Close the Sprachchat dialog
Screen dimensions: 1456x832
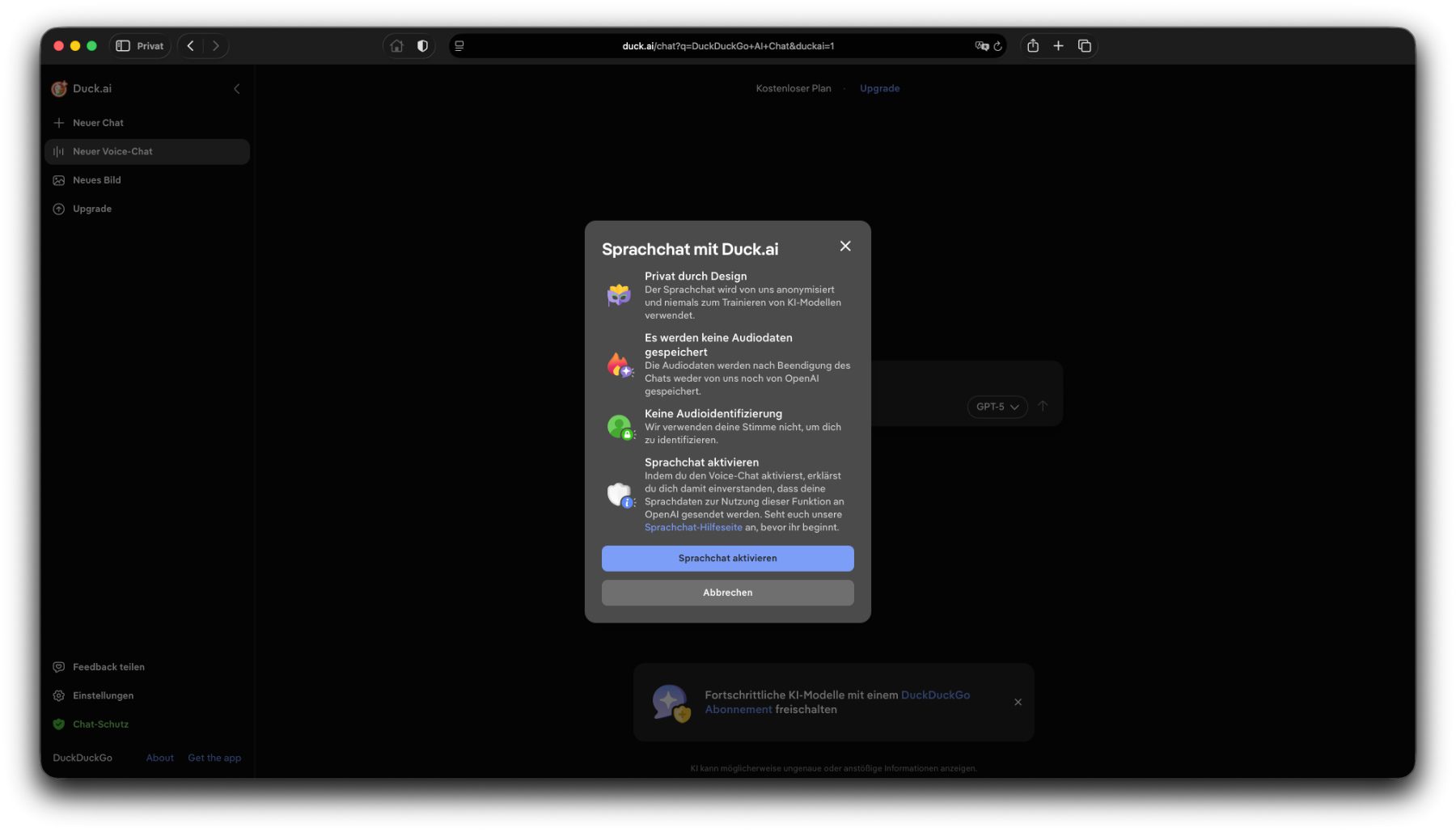(845, 247)
